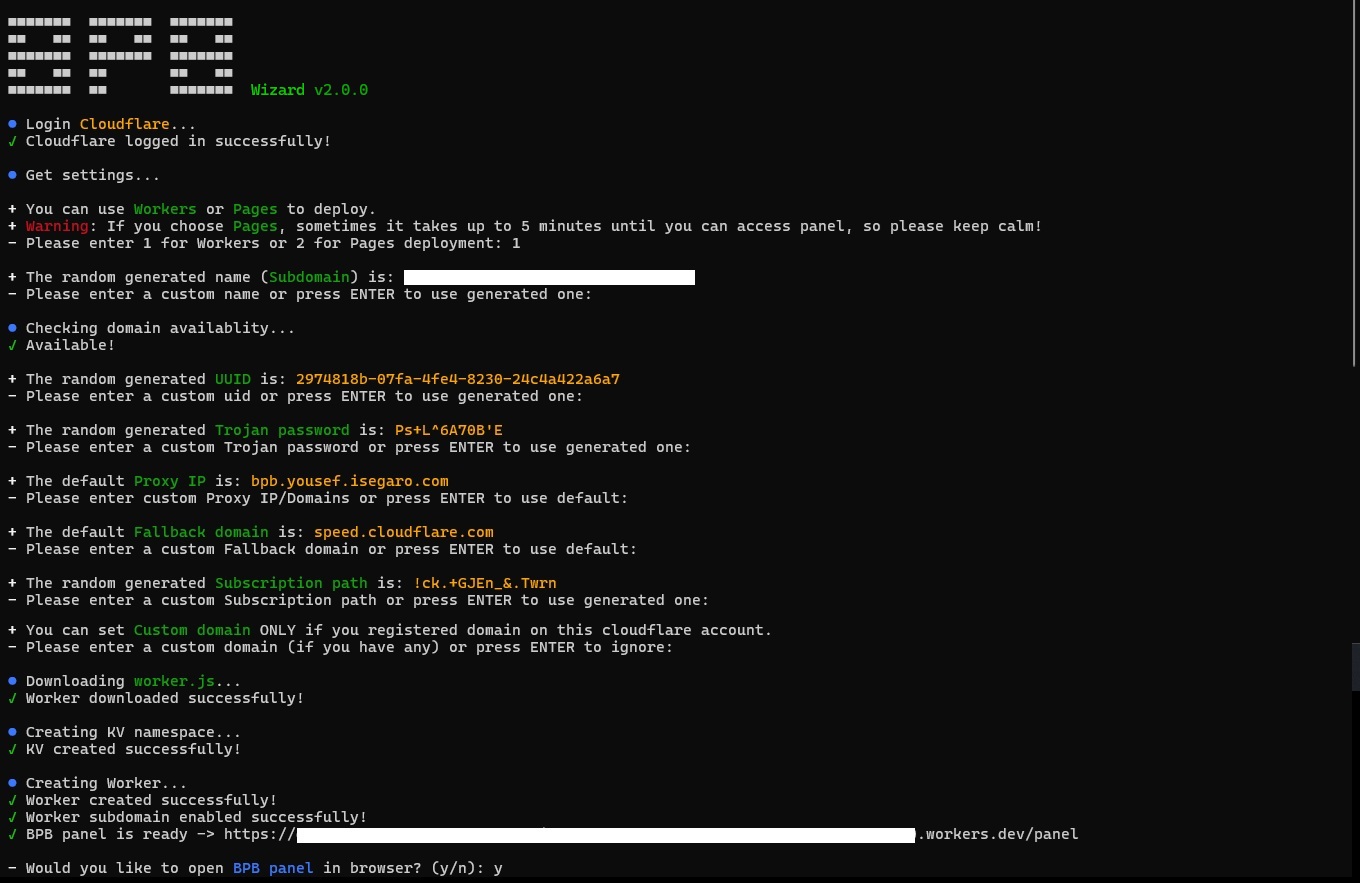Click the checkmark beside "Worker downloaded successfully"

tap(12, 697)
